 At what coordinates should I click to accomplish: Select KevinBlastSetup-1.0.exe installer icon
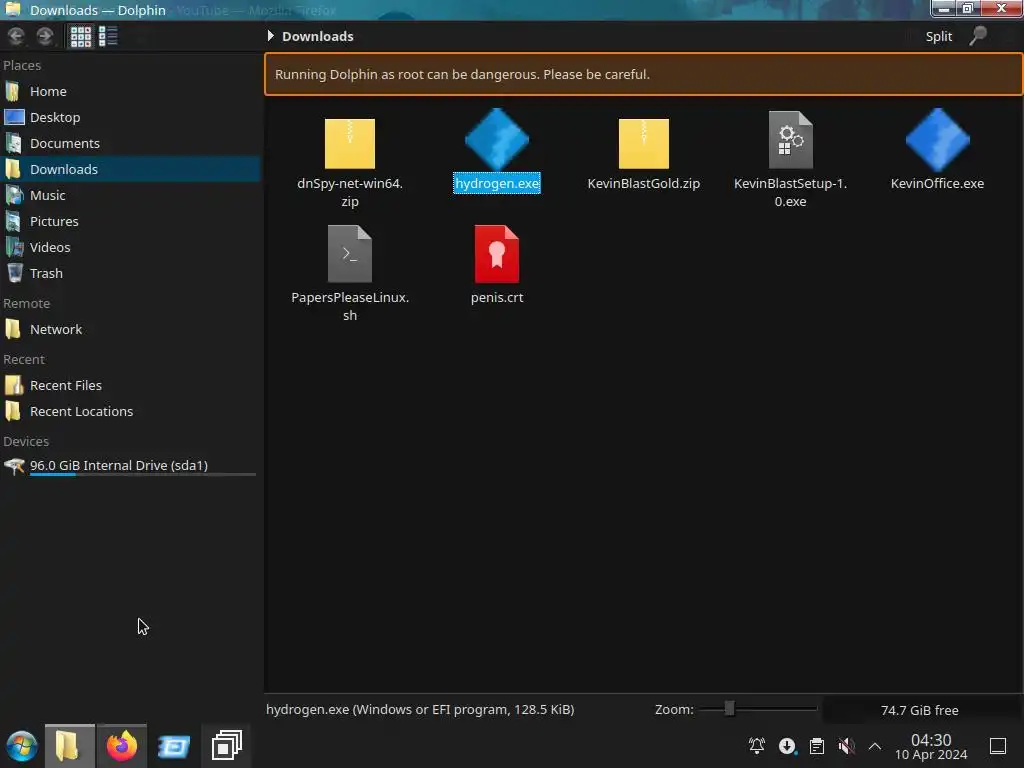pyautogui.click(x=791, y=140)
